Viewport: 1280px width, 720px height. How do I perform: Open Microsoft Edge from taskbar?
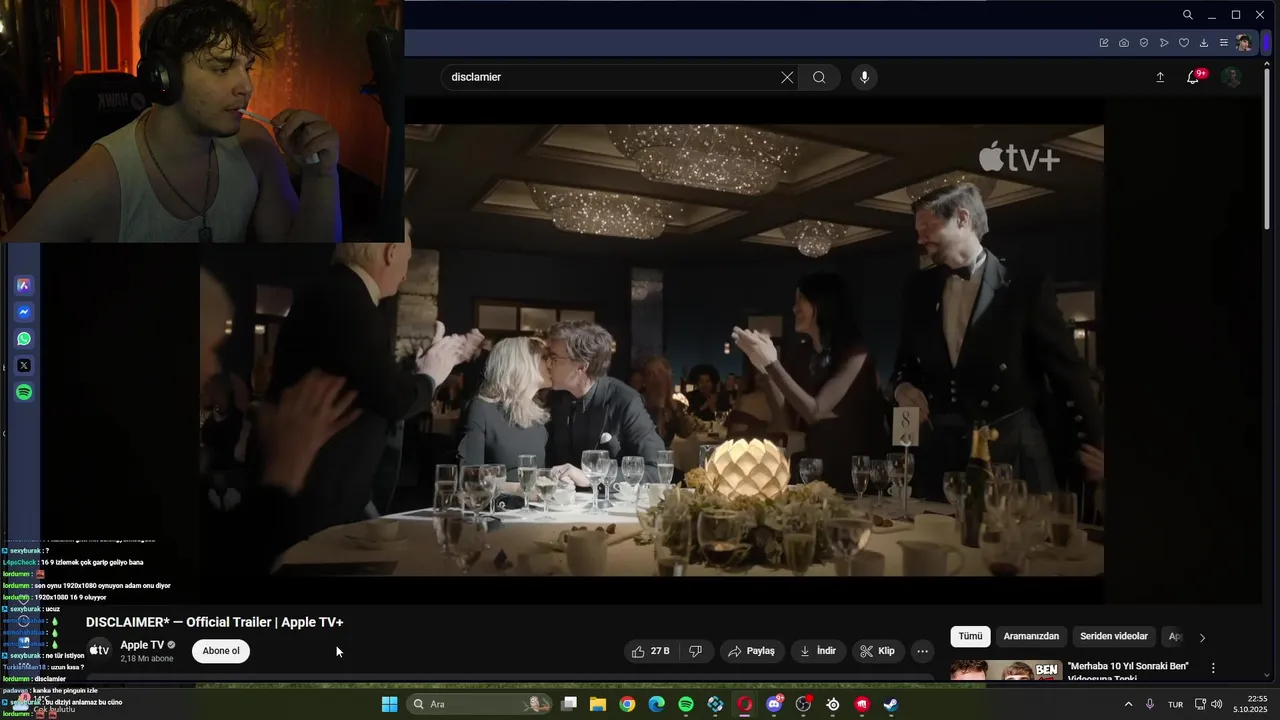click(656, 704)
